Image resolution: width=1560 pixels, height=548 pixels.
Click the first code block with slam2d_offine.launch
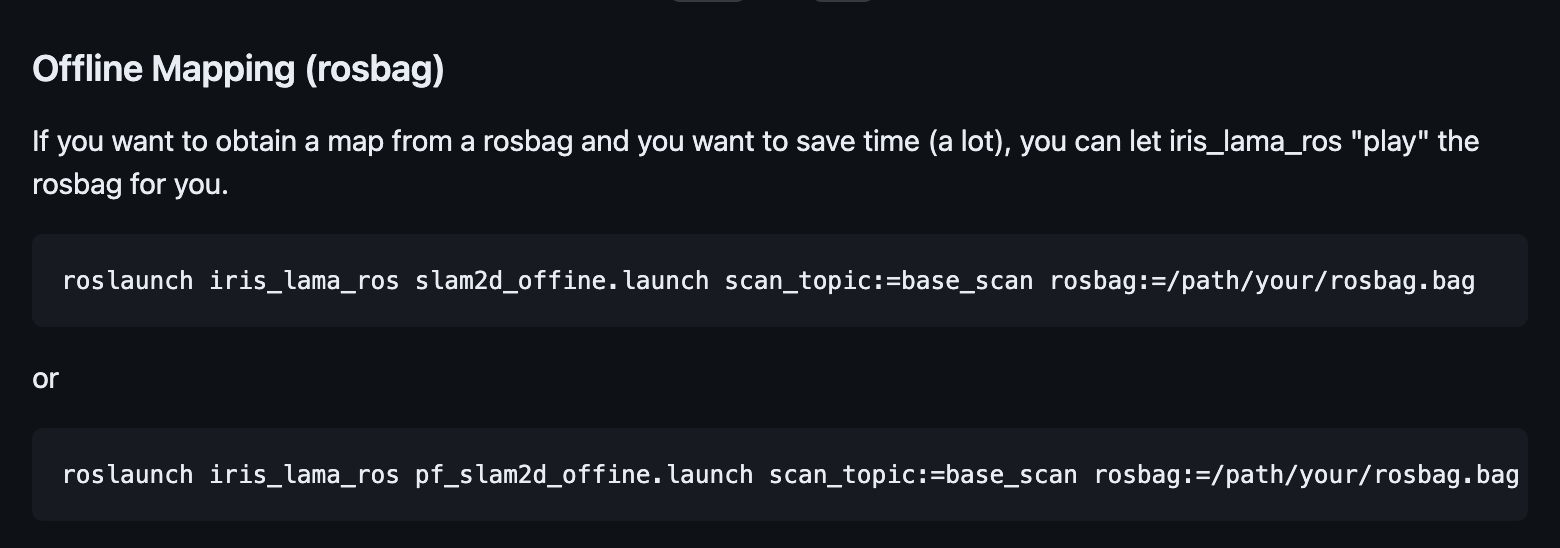(x=780, y=280)
